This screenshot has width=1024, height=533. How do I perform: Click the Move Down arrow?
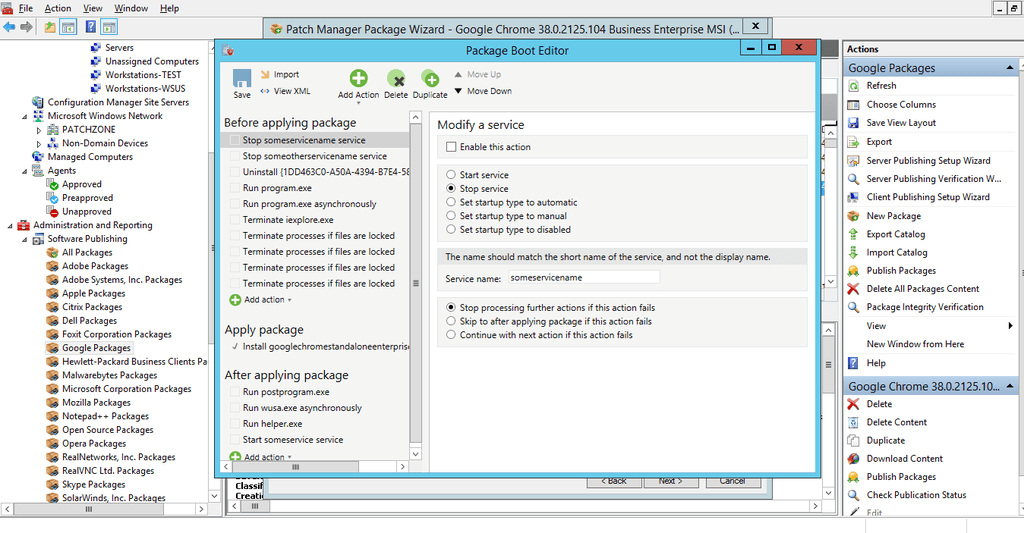pyautogui.click(x=458, y=91)
